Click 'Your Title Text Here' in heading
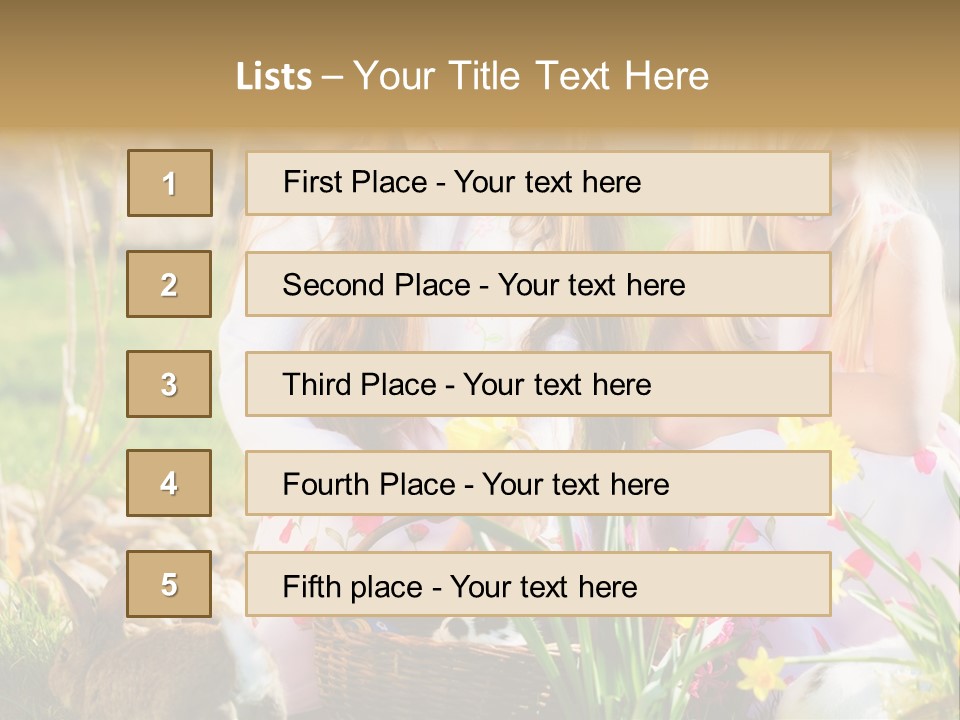 [x=531, y=76]
